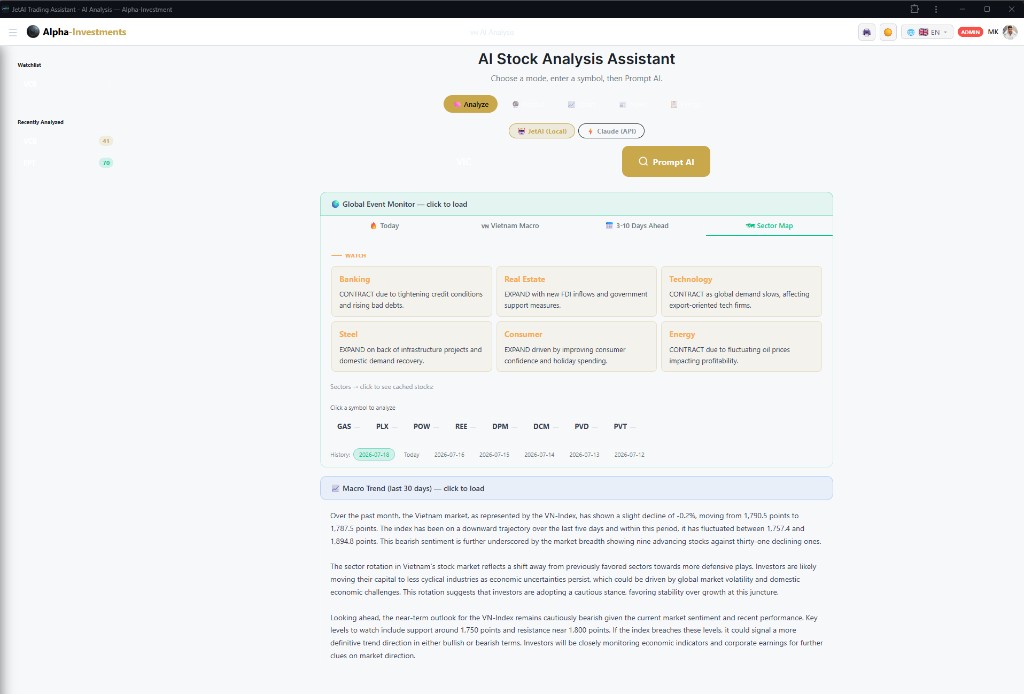The image size is (1024, 694).
Task: Switch to the 3-10 Days Ahead tab
Action: (x=637, y=225)
